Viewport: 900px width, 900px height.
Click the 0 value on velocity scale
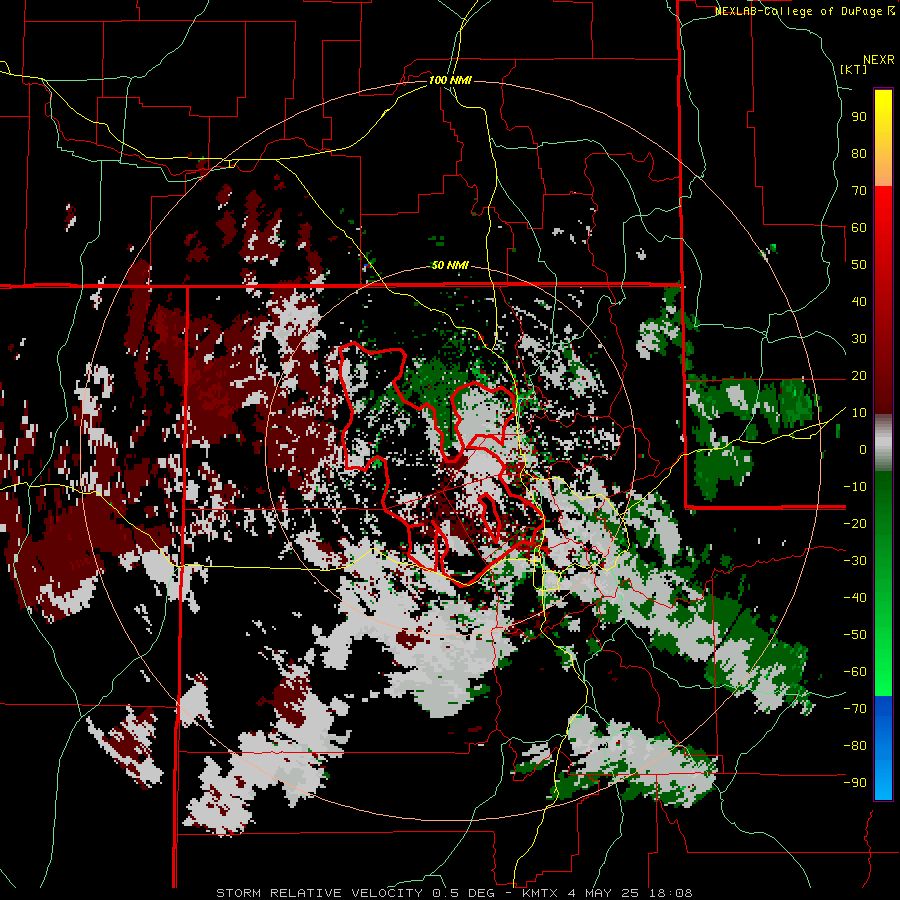863,450
